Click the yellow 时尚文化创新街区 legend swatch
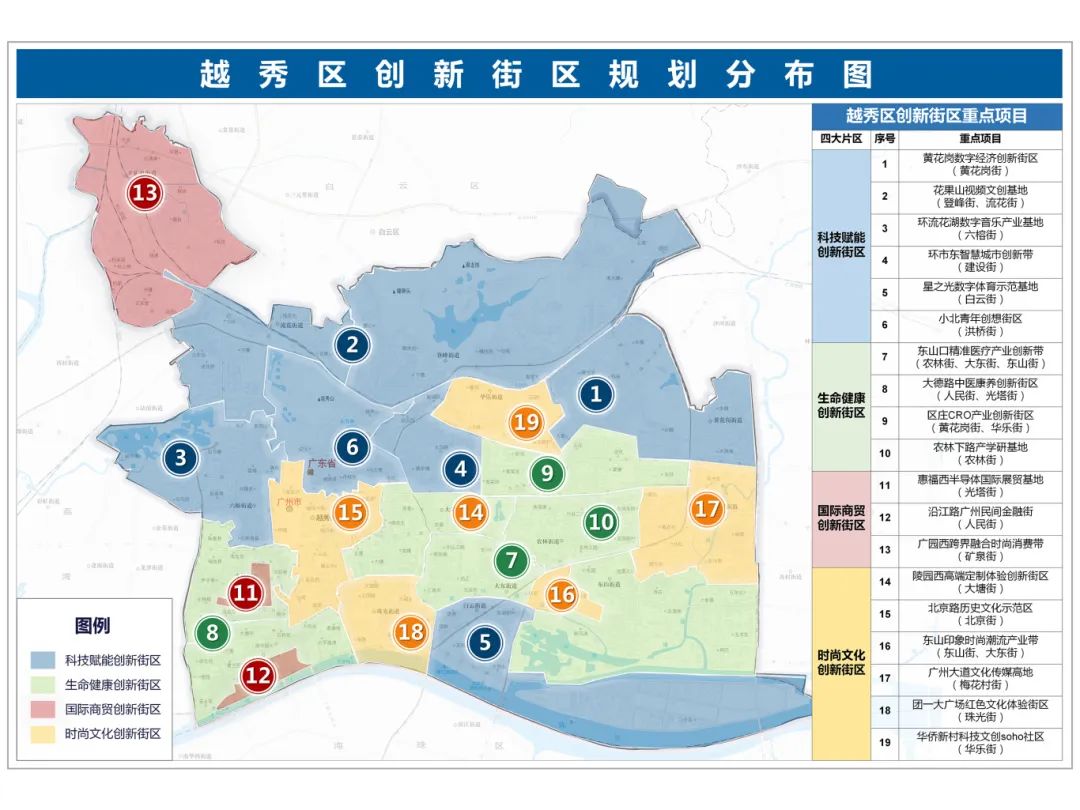1080x810 pixels. pyautogui.click(x=43, y=733)
